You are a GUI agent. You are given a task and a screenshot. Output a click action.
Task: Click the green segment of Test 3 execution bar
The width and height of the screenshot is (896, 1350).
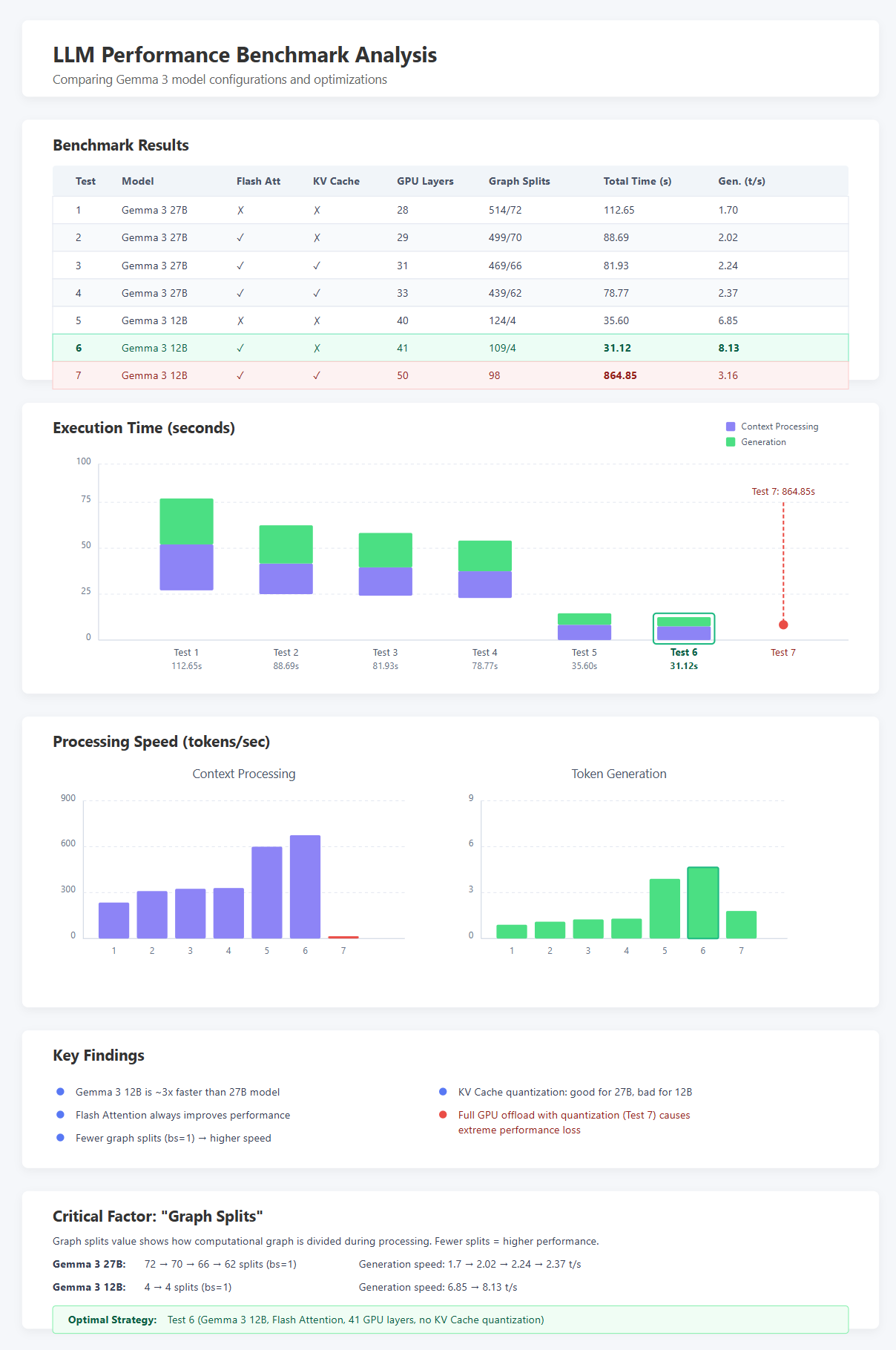click(386, 550)
